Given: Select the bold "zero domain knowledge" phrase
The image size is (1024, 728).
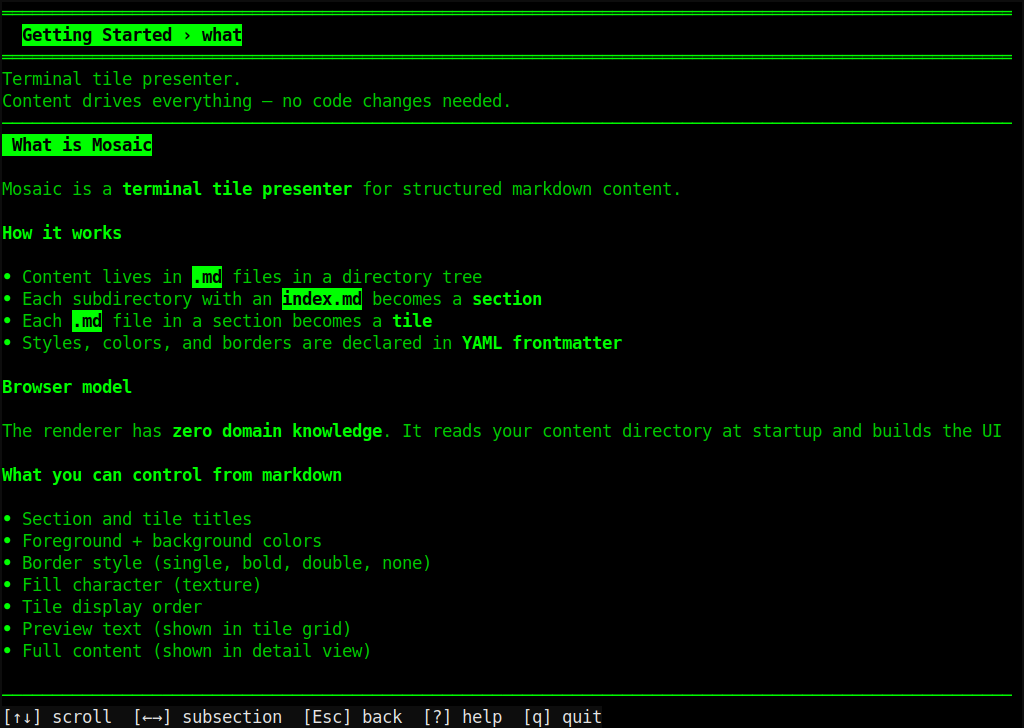Looking at the screenshot, I should pyautogui.click(x=278, y=431).
